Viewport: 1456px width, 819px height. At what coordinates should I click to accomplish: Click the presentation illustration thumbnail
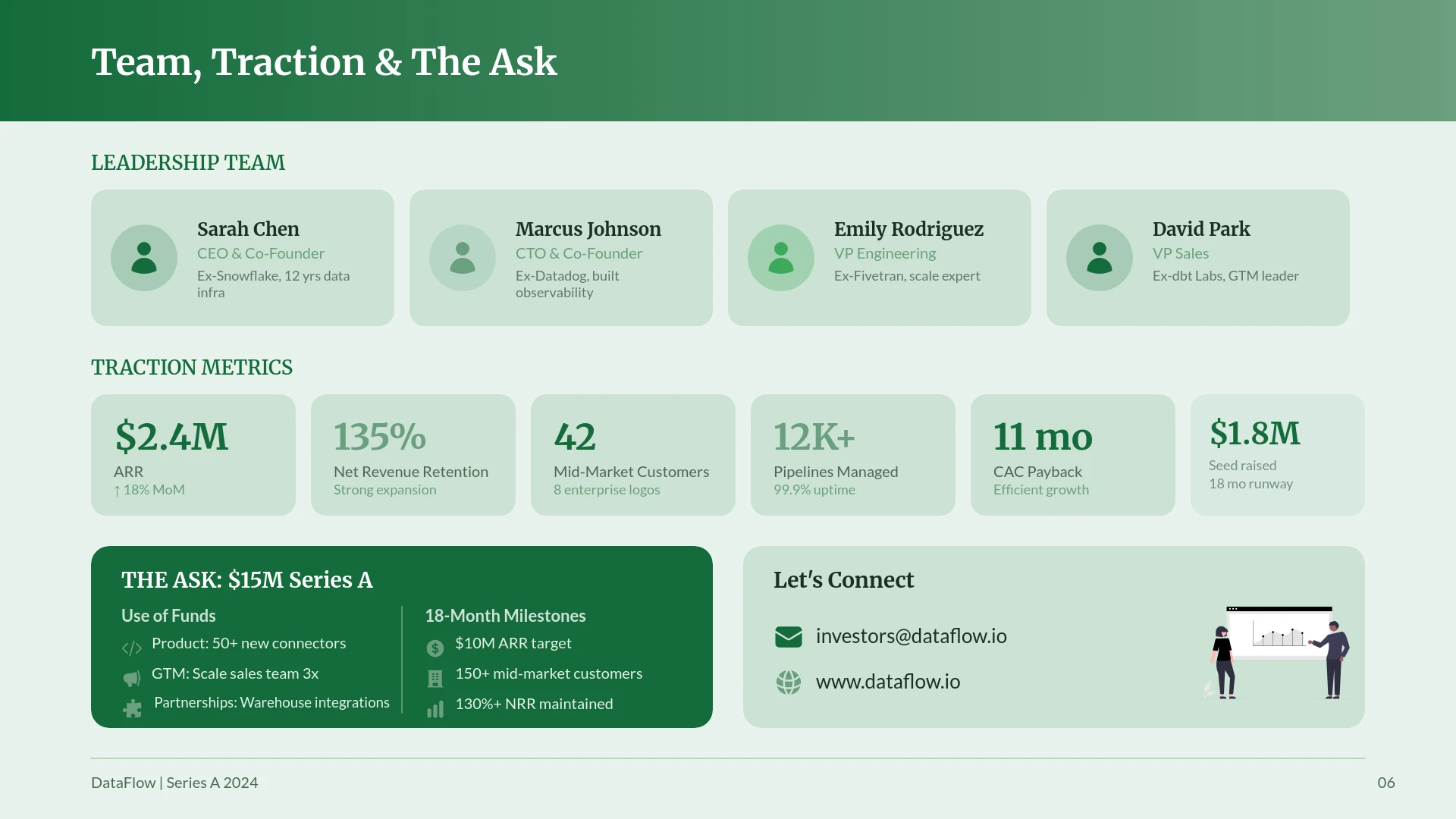click(1278, 652)
